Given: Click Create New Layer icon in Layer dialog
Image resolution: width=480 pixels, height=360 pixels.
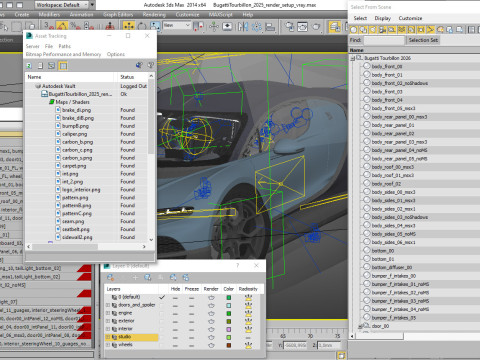Looking at the screenshot, I should point(110,277).
